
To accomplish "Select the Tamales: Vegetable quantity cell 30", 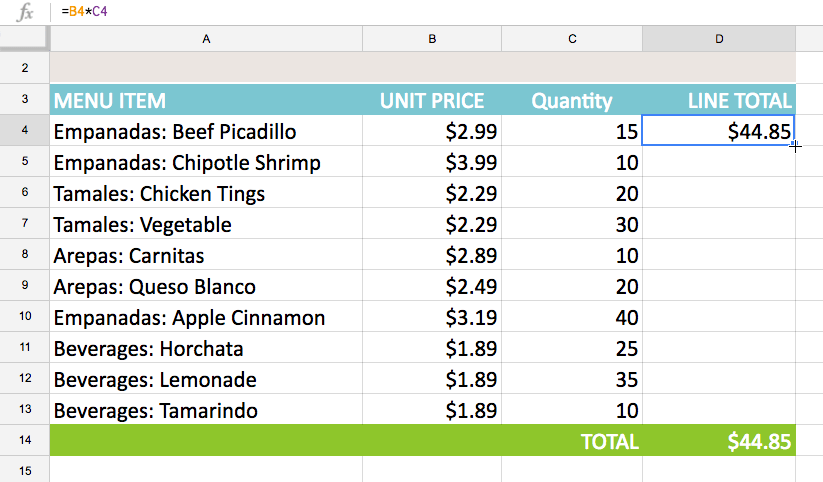I will click(572, 224).
